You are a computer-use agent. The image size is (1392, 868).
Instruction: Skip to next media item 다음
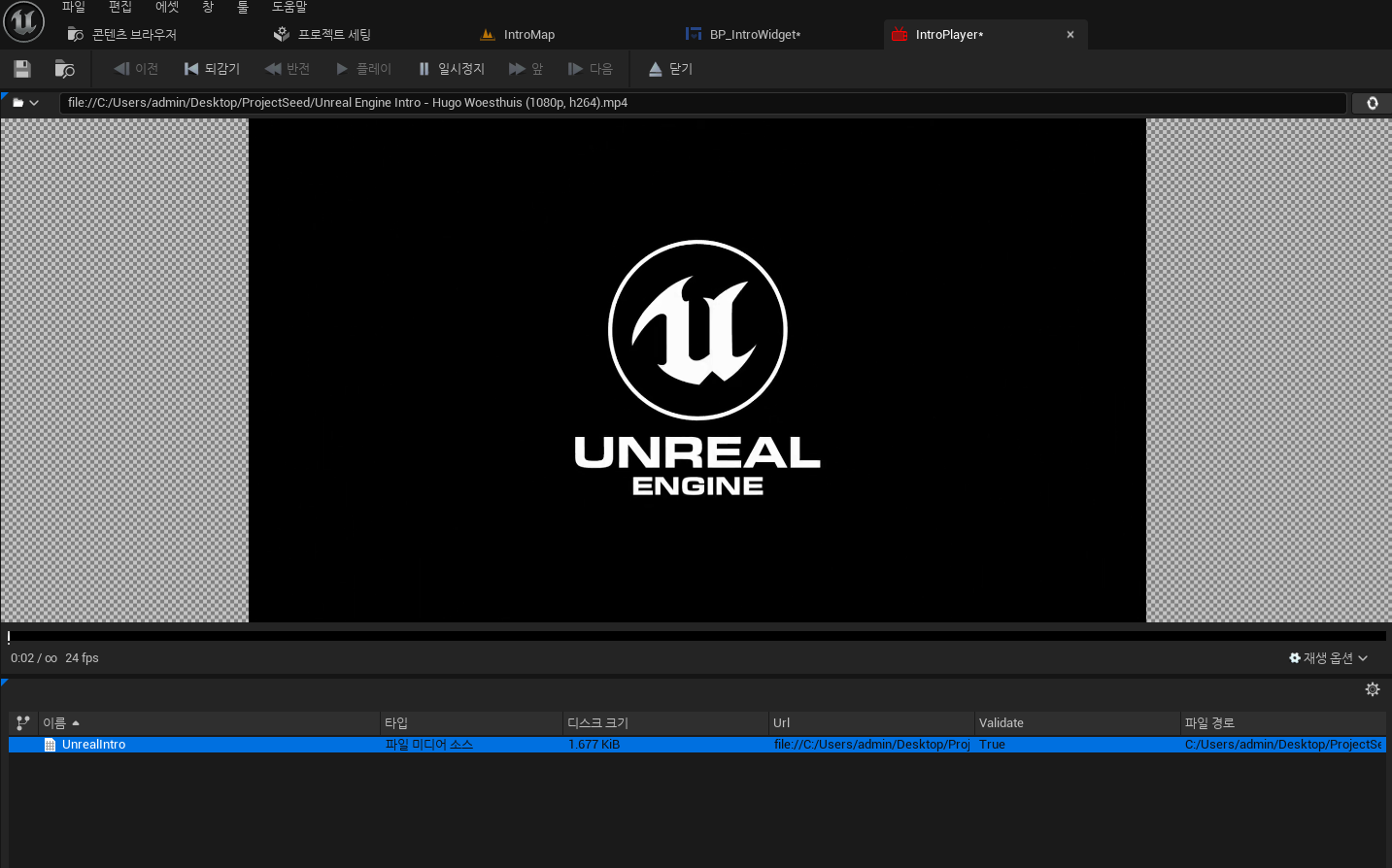click(x=591, y=69)
